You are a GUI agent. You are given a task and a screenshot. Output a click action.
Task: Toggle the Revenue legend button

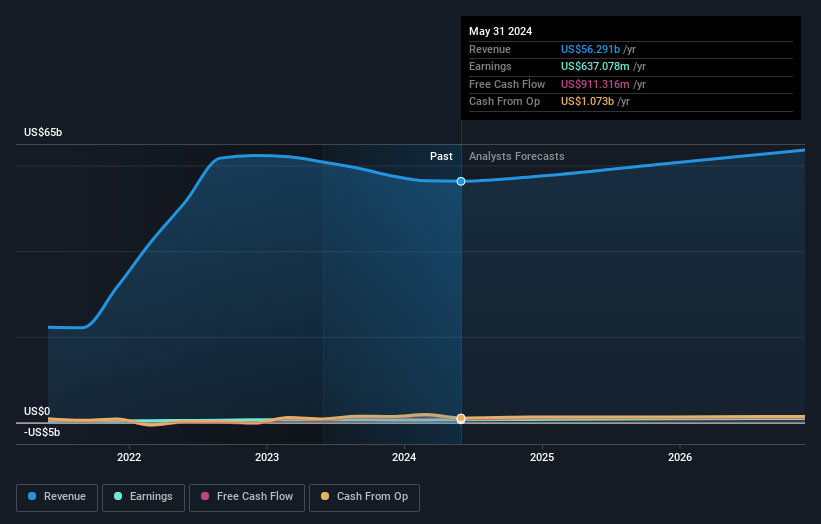click(x=57, y=497)
